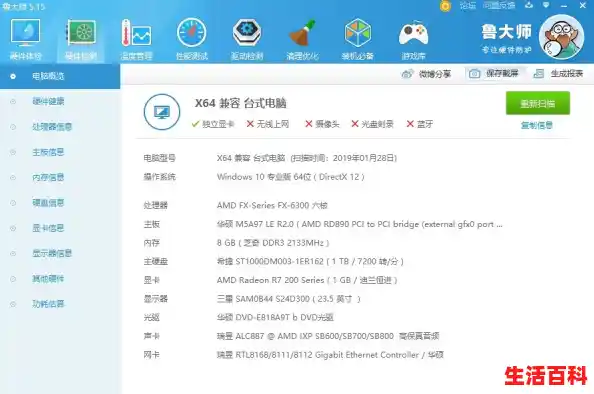Click the 8 GB DDR3 2133MHz memory value

point(273,243)
